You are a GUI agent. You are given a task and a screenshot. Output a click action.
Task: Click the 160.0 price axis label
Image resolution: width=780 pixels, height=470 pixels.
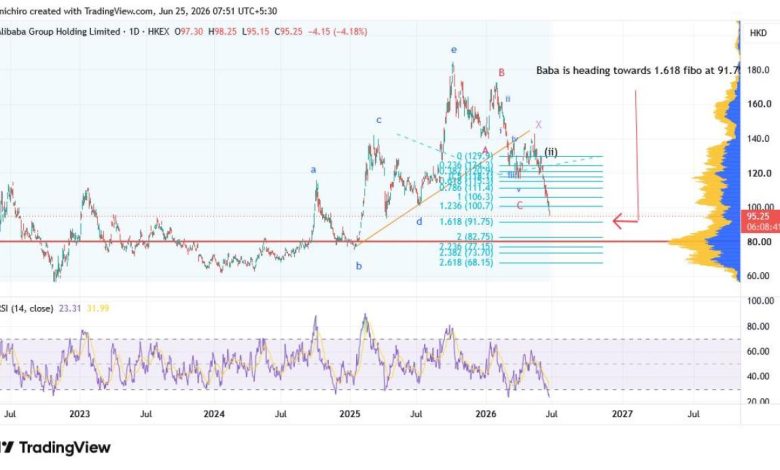[x=760, y=104]
